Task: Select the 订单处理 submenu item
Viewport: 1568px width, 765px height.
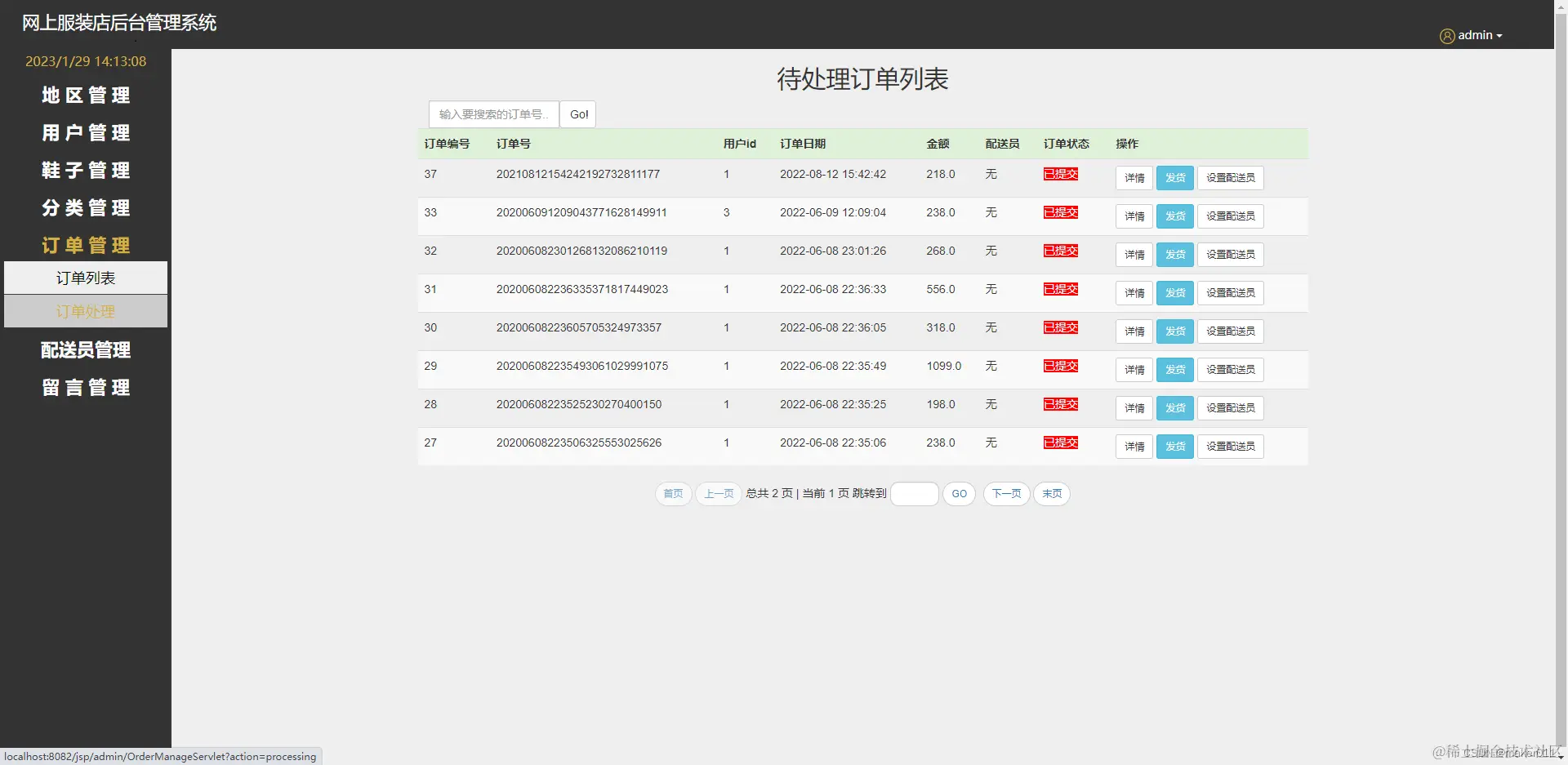Action: pyautogui.click(x=86, y=311)
